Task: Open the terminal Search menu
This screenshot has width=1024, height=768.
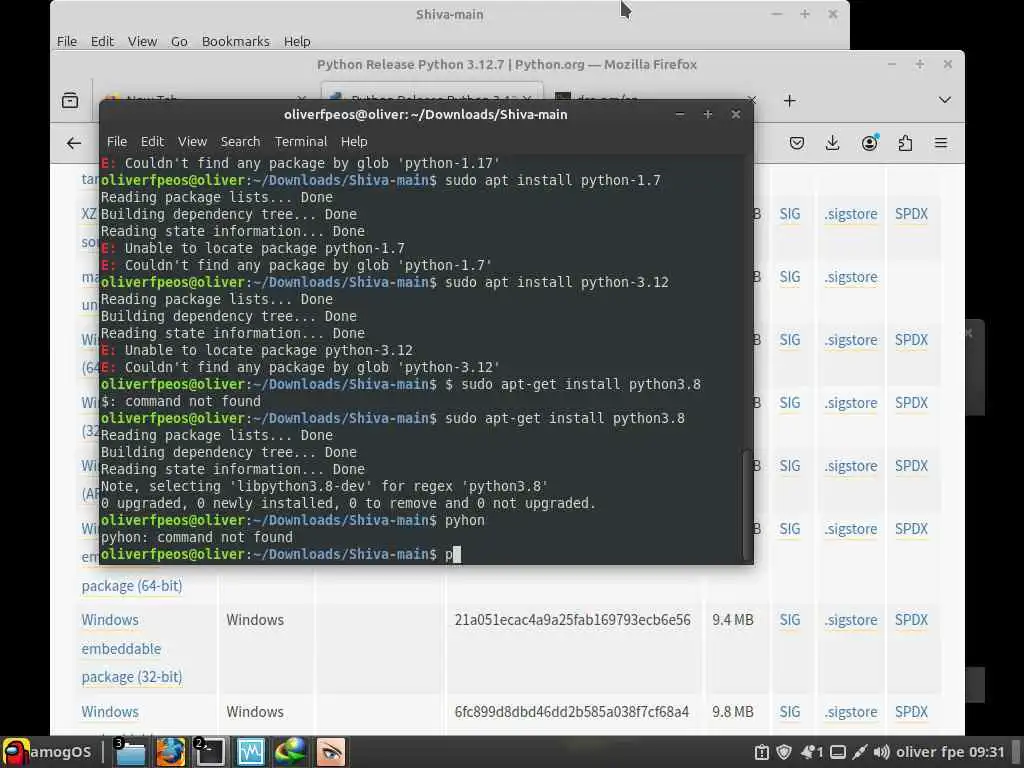Action: click(x=240, y=142)
